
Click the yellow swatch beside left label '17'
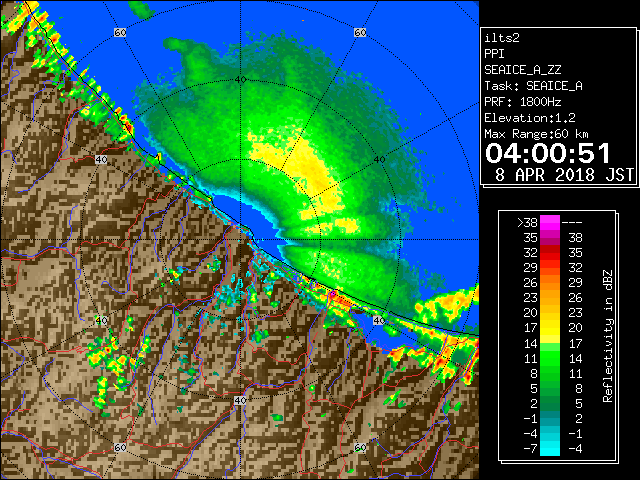(x=550, y=328)
